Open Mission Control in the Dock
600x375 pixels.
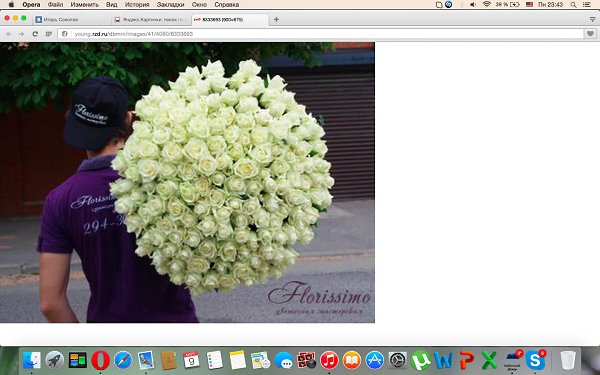click(78, 360)
